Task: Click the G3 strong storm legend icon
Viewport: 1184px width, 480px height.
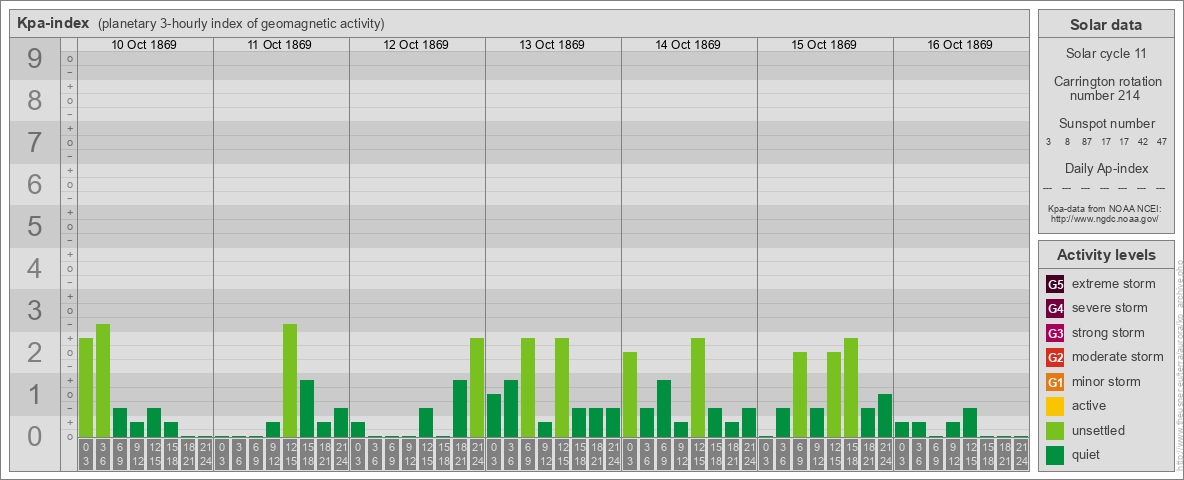Action: (1055, 333)
